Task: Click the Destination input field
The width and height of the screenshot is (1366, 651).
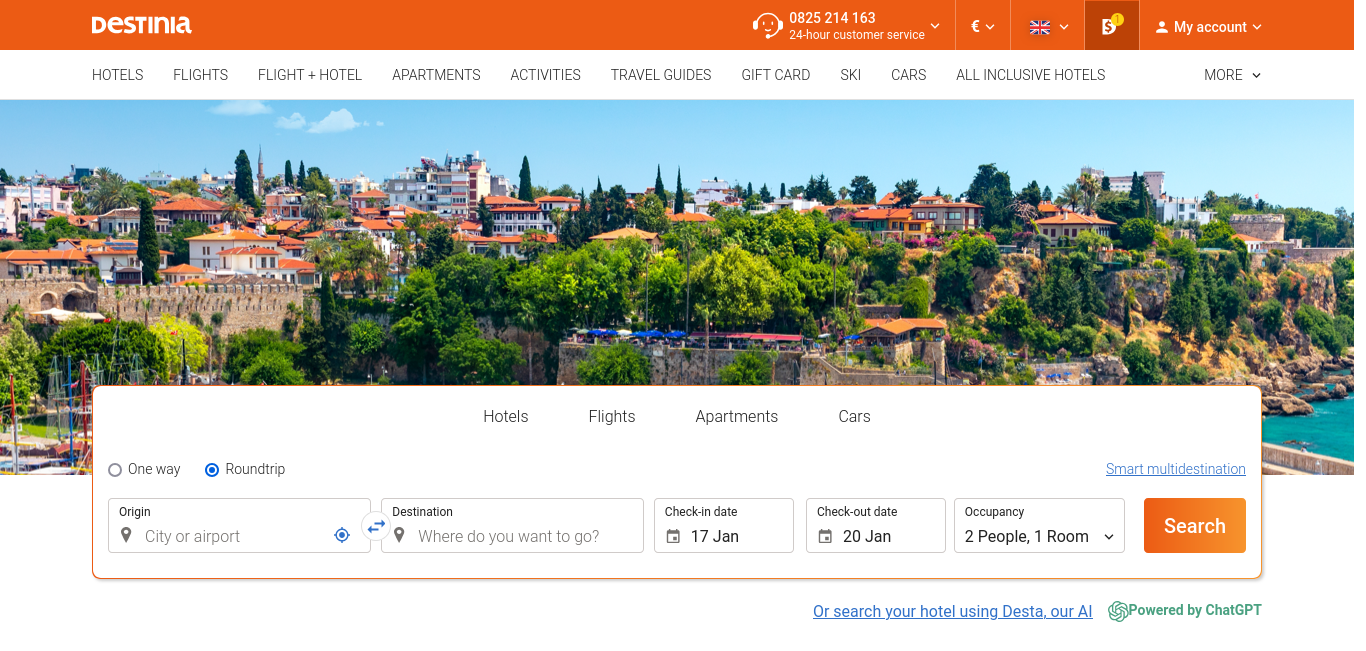Action: point(512,526)
